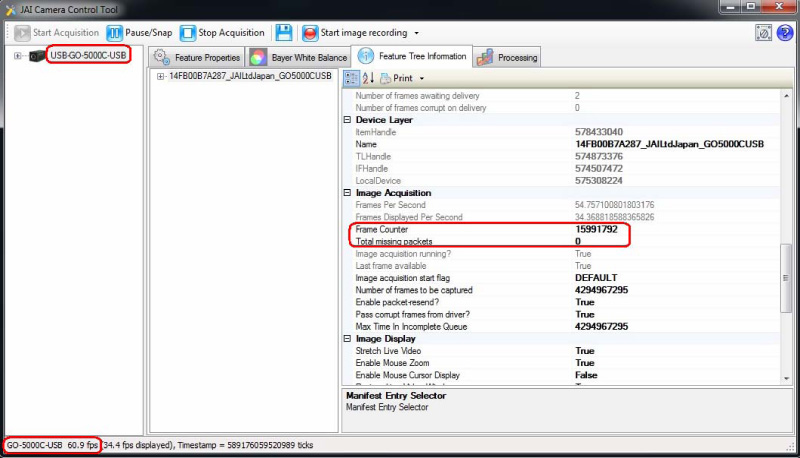800x458 pixels.
Task: Click the property grid scroll down arrow
Action: (786, 379)
